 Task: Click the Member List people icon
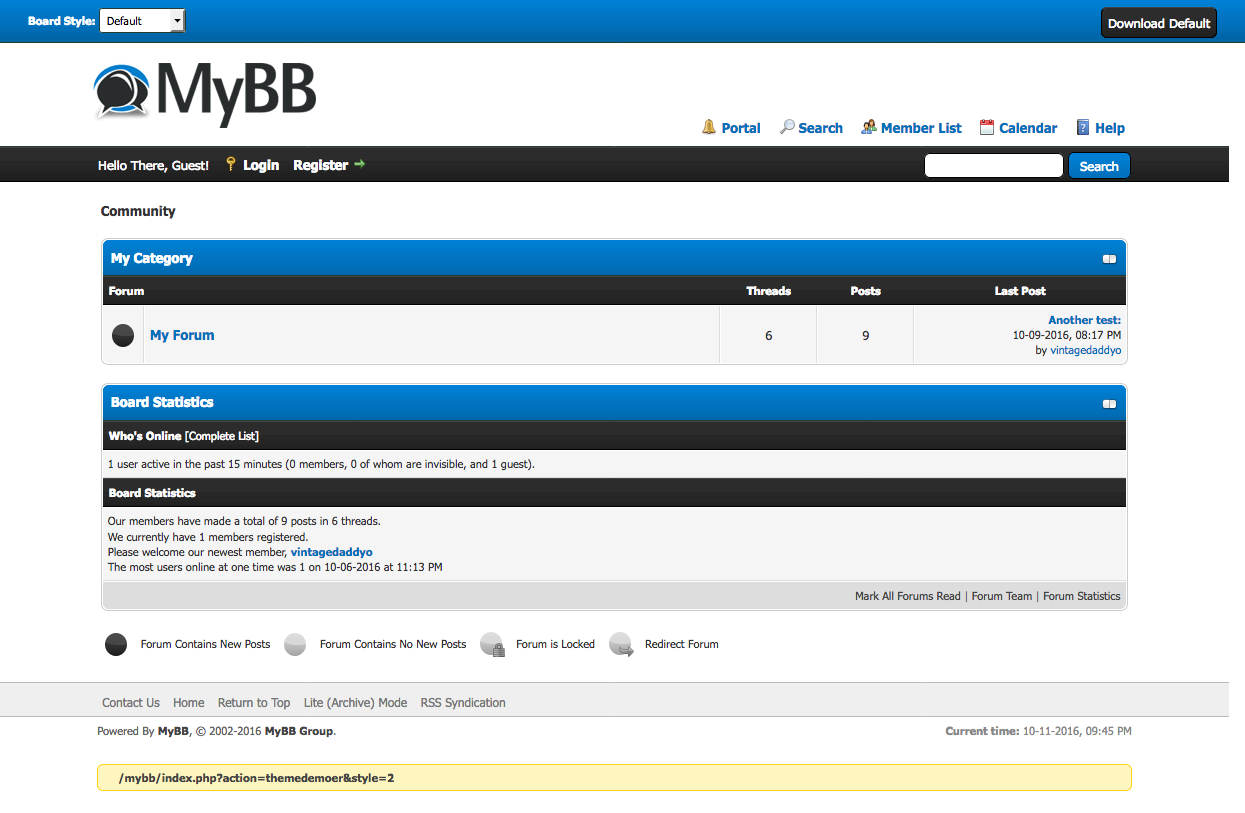pyautogui.click(x=869, y=127)
